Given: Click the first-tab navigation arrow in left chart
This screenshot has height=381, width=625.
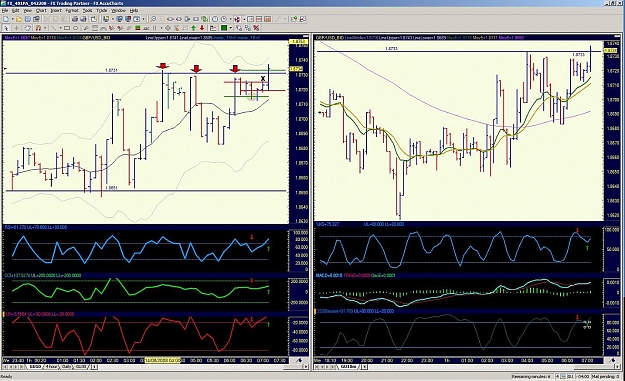Looking at the screenshot, I should (5, 367).
